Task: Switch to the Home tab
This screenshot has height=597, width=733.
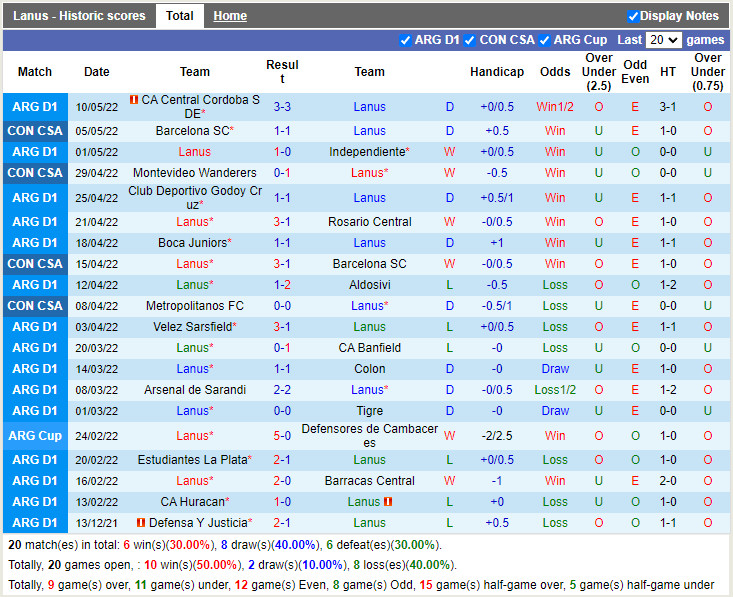Action: (230, 16)
